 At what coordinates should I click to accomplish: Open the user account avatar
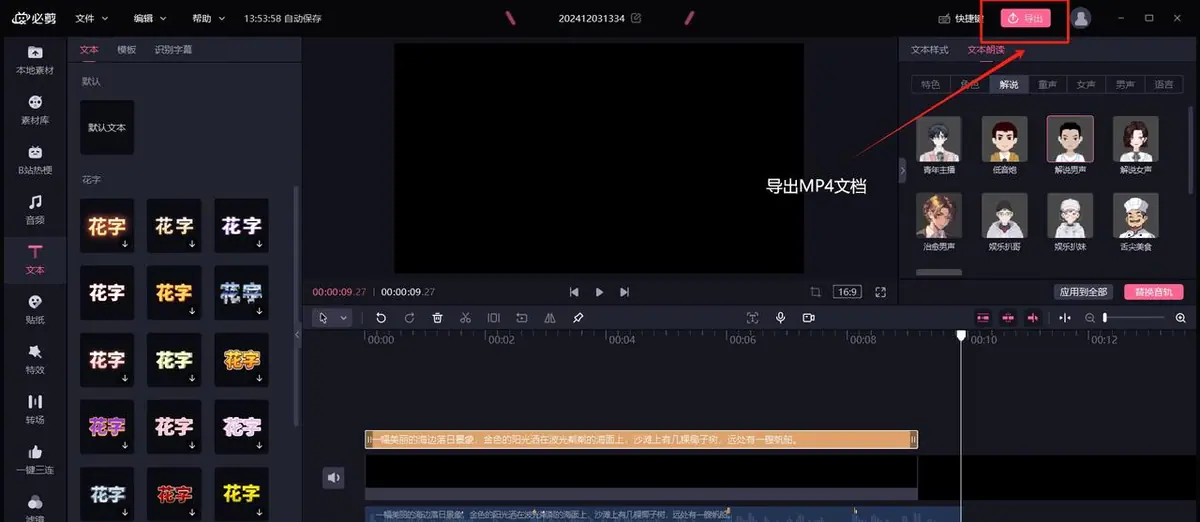pyautogui.click(x=1081, y=18)
